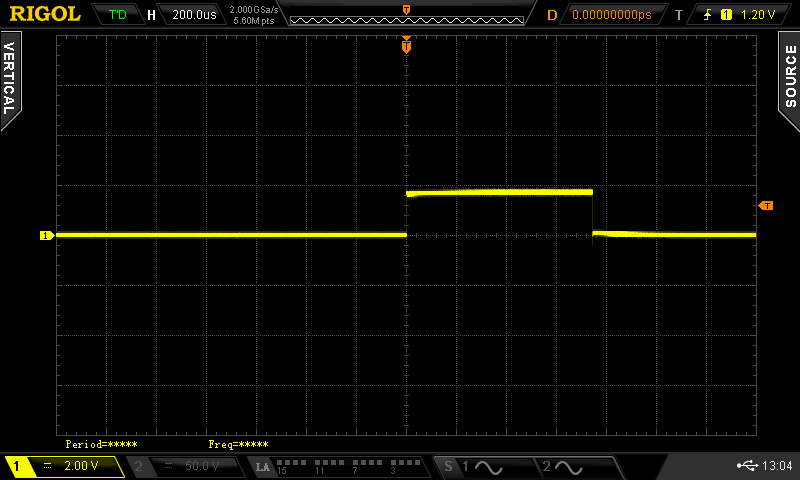The width and height of the screenshot is (800, 480).
Task: Click the channel 1 ground level marker
Action: (46, 236)
